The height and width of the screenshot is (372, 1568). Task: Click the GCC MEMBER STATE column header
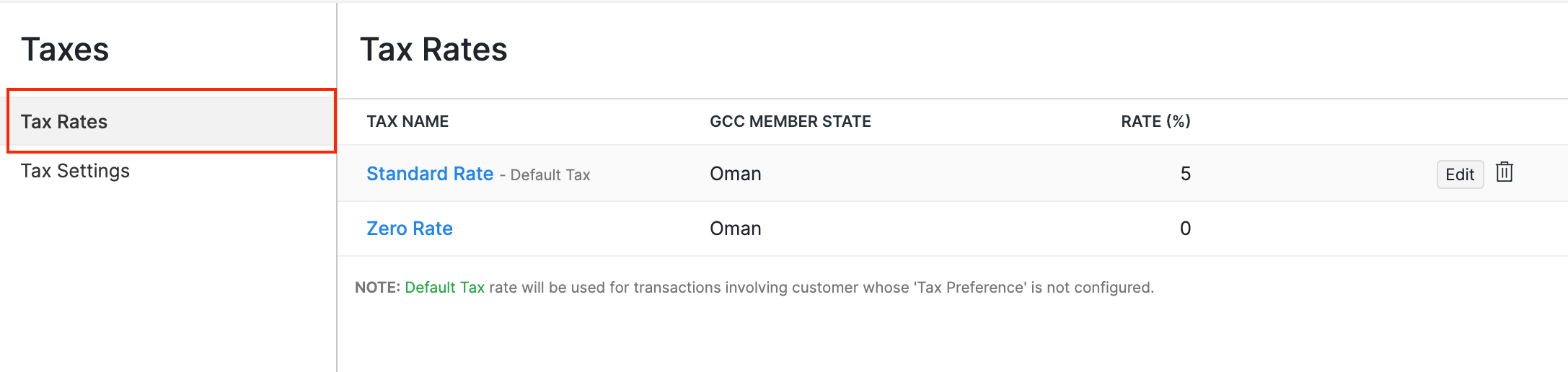tap(790, 121)
